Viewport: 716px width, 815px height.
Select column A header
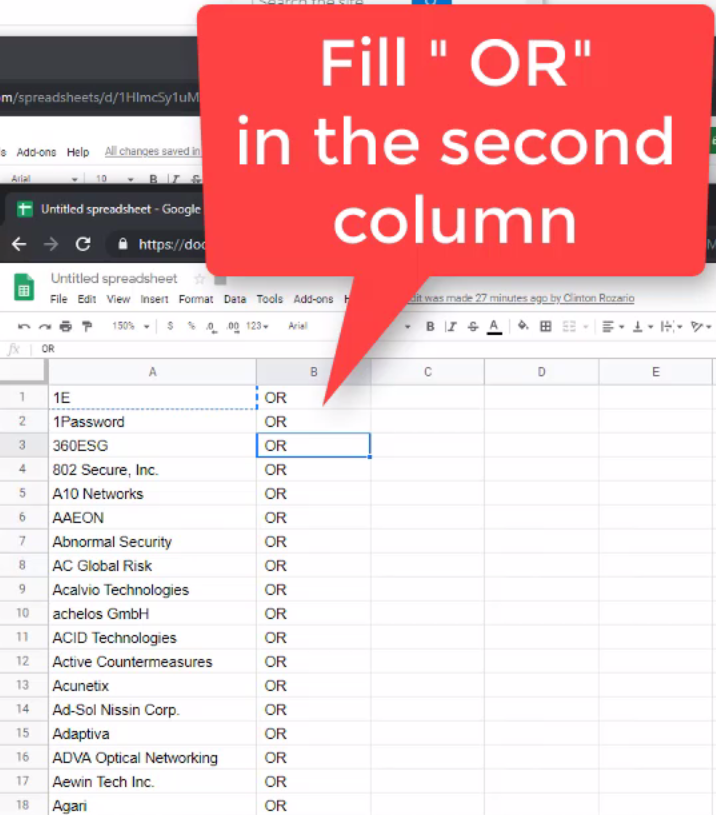tap(152, 372)
